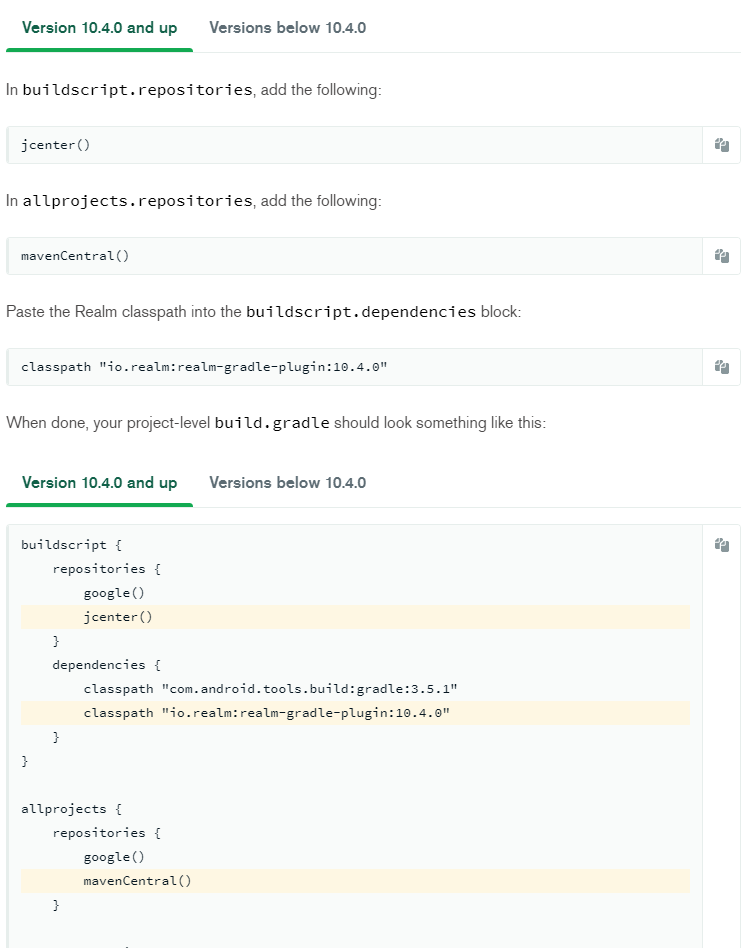Viewport: 753px width, 948px height.
Task: Click the 'allprojects.repositories' inline code text
Action: coord(137,201)
